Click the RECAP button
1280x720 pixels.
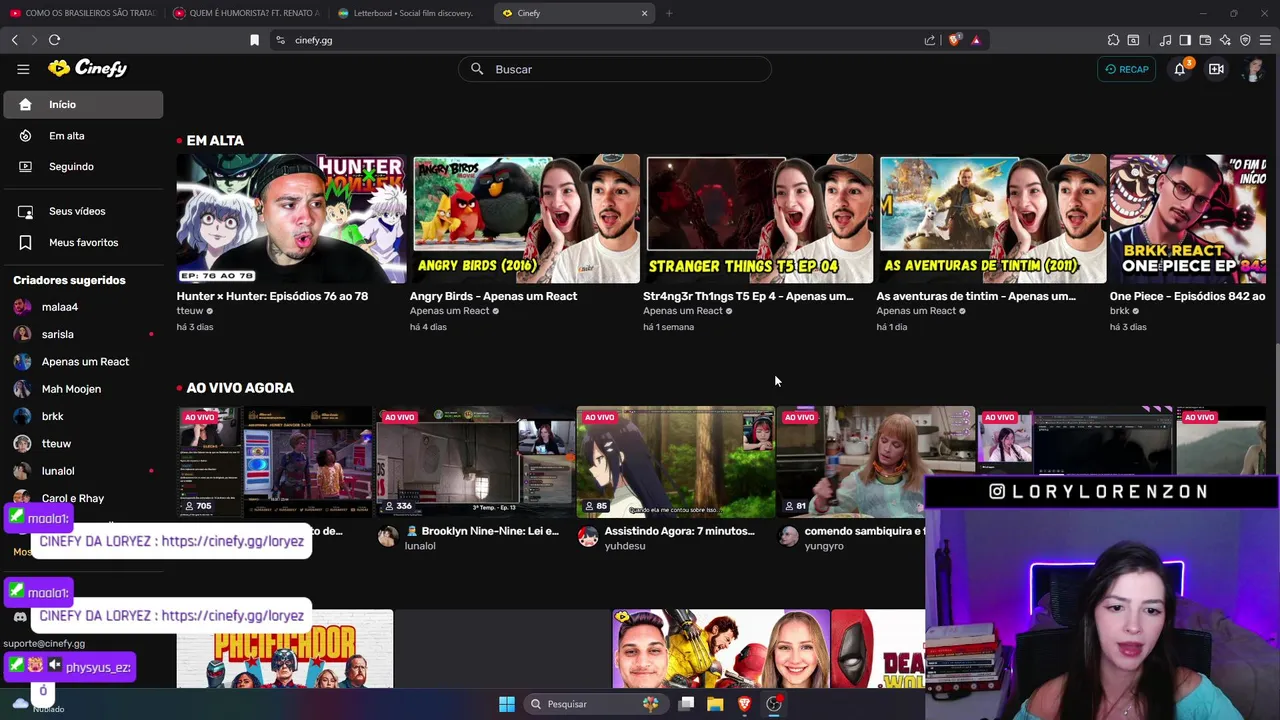click(x=1126, y=69)
